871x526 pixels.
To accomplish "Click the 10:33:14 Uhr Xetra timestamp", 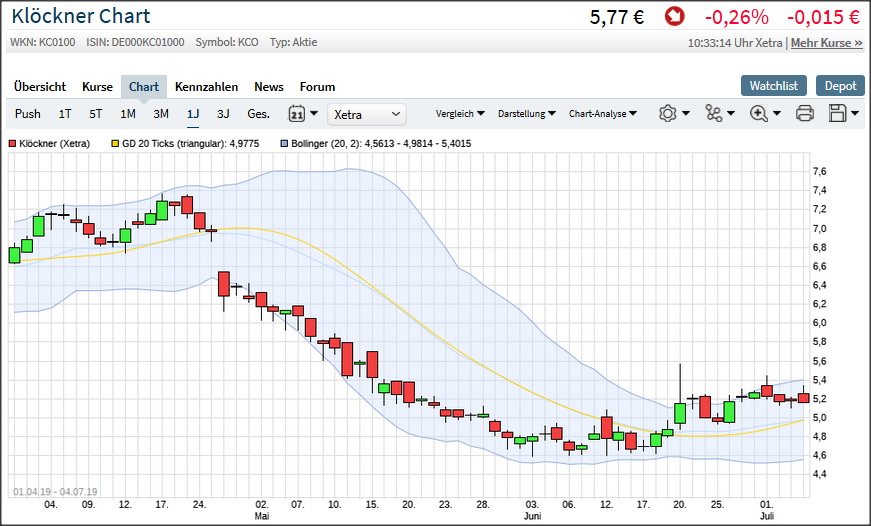I will [735, 43].
